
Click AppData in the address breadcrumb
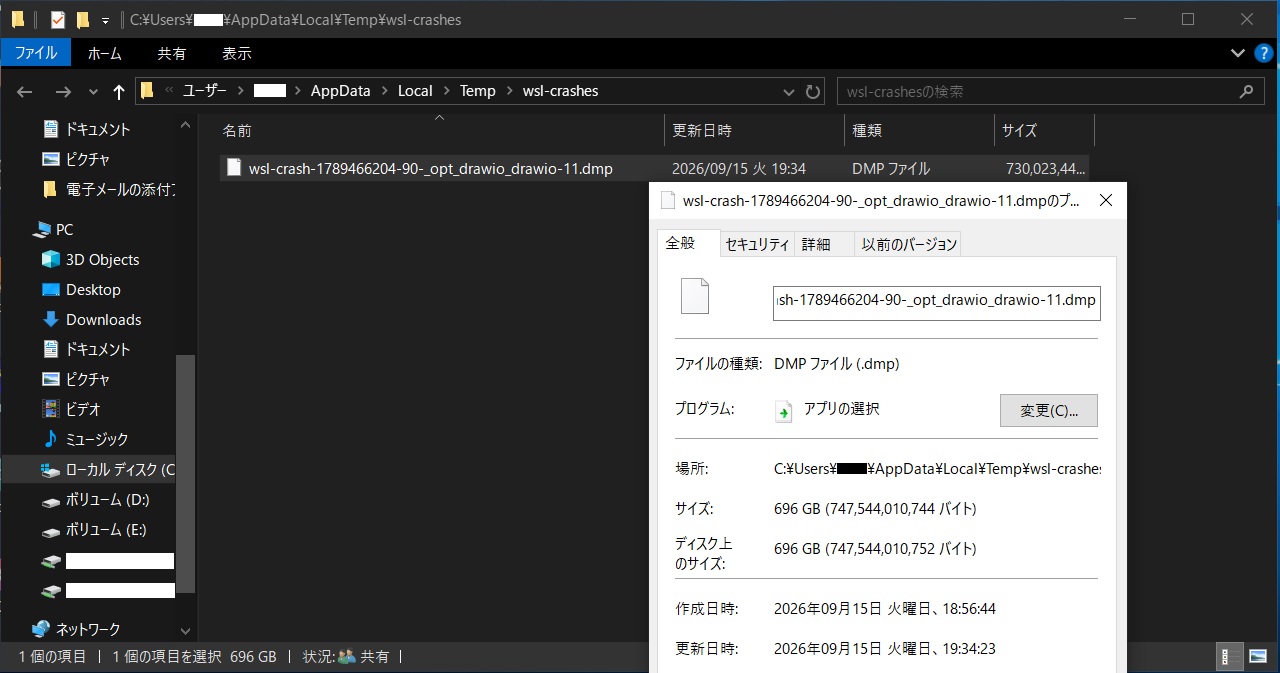coord(340,91)
